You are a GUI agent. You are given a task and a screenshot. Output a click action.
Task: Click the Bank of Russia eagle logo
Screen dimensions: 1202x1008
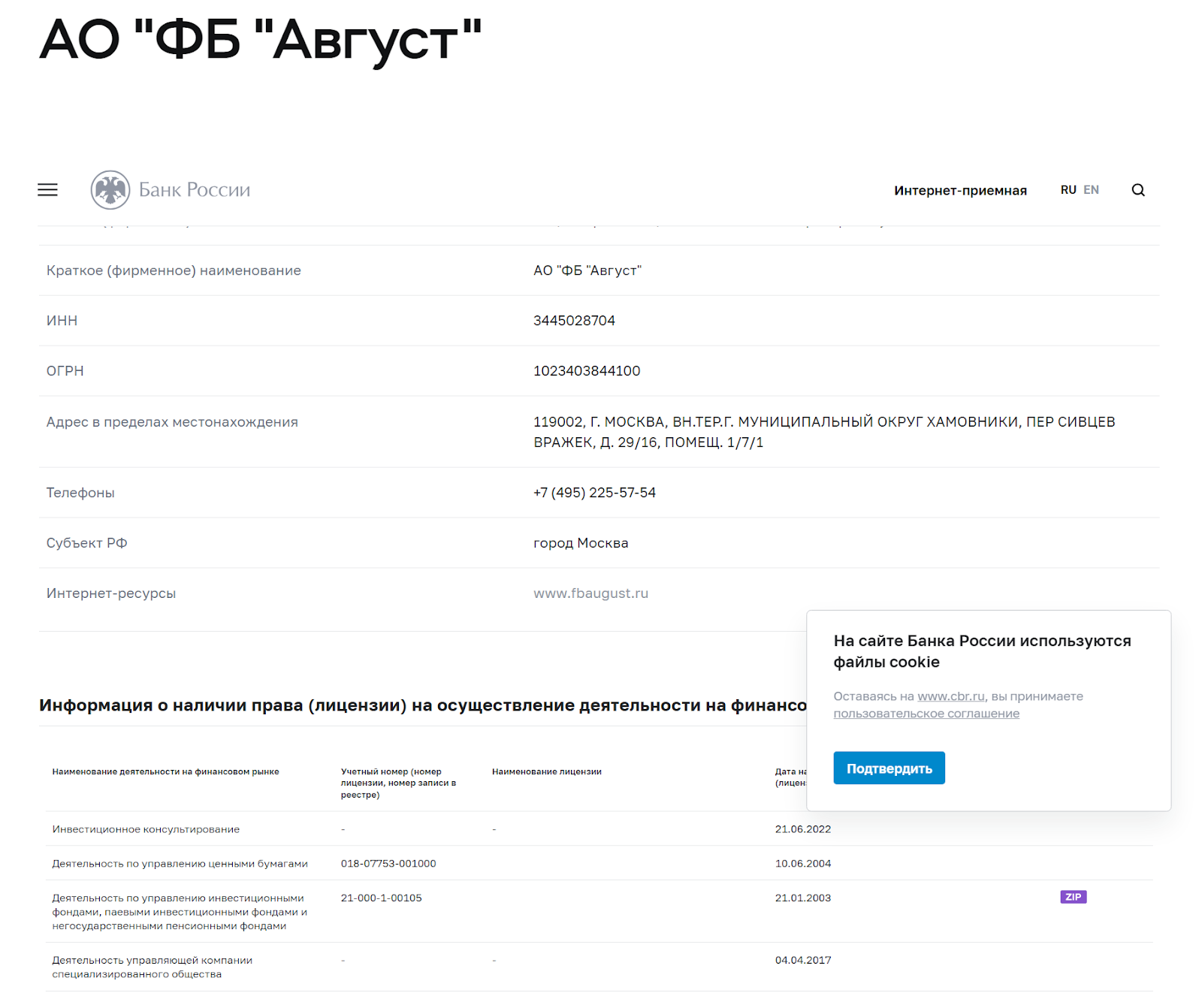[110, 189]
